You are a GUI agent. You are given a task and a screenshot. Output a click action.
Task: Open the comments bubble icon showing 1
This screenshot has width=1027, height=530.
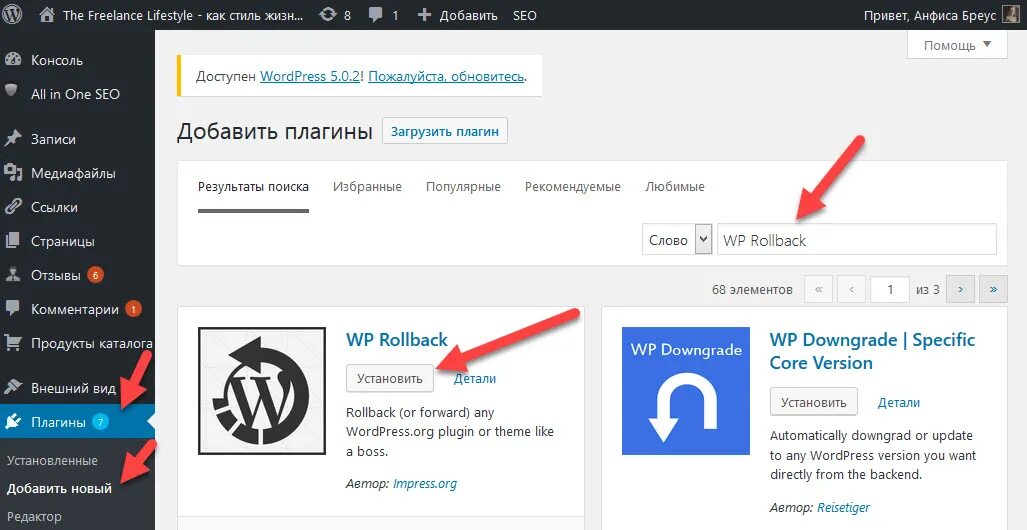point(376,15)
